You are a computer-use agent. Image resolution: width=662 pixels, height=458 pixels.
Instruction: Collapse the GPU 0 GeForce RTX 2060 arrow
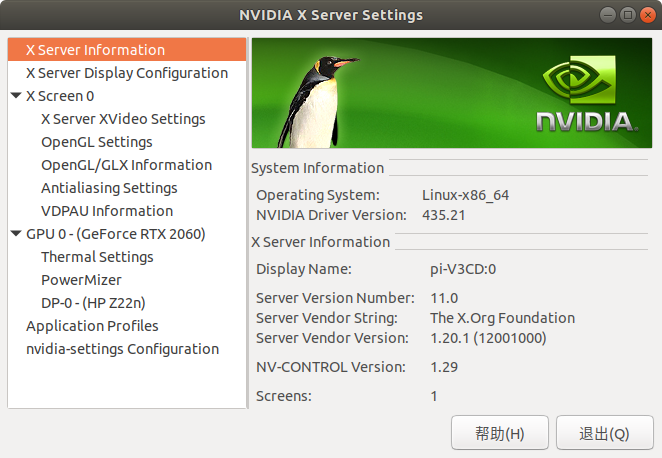coord(16,233)
